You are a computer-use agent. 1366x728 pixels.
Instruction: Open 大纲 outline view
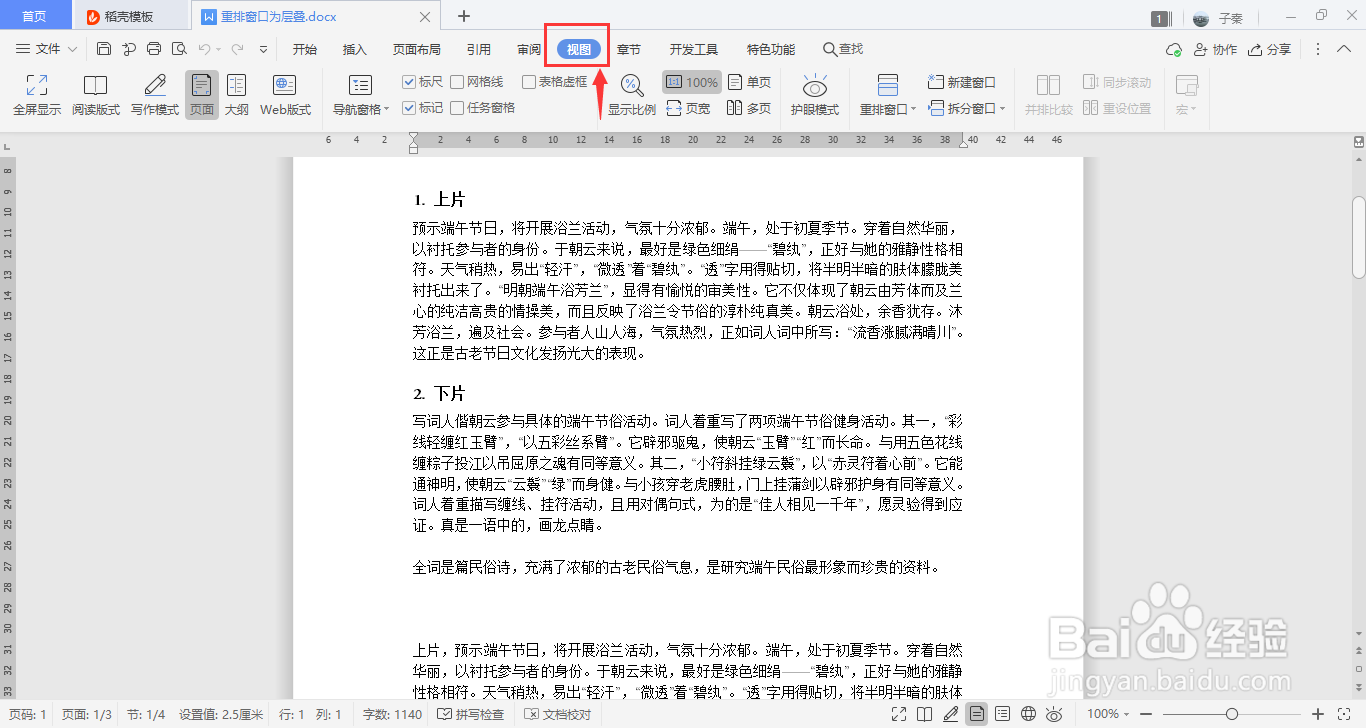pyautogui.click(x=236, y=94)
